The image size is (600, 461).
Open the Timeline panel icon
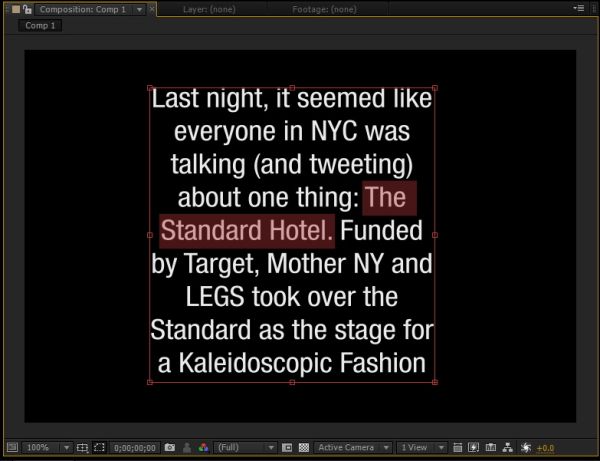click(x=491, y=447)
